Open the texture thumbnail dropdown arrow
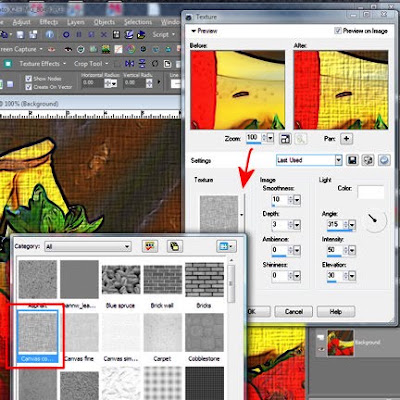400x400 pixels. [242, 215]
